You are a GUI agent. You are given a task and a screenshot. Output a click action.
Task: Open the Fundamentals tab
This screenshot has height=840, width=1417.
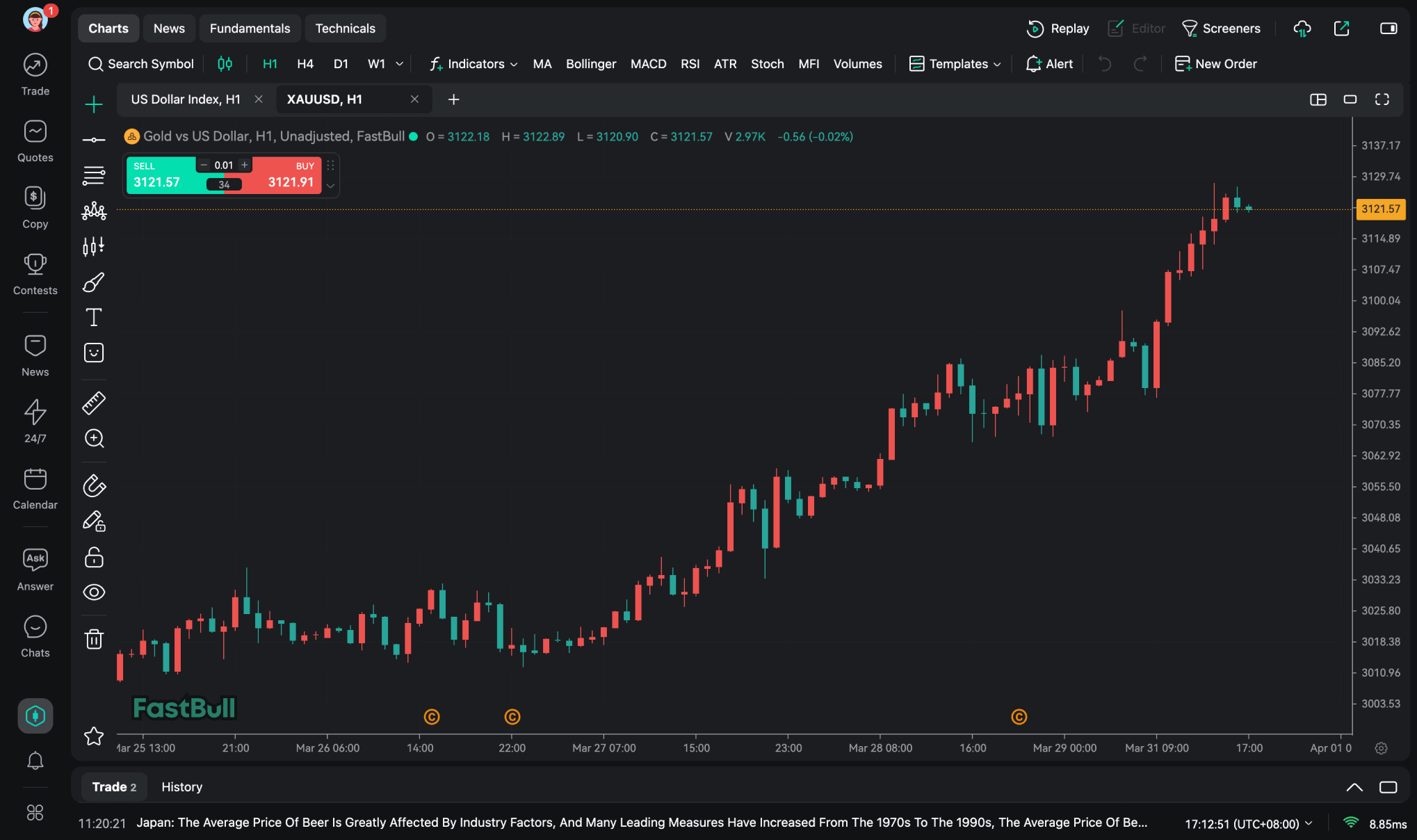click(250, 29)
